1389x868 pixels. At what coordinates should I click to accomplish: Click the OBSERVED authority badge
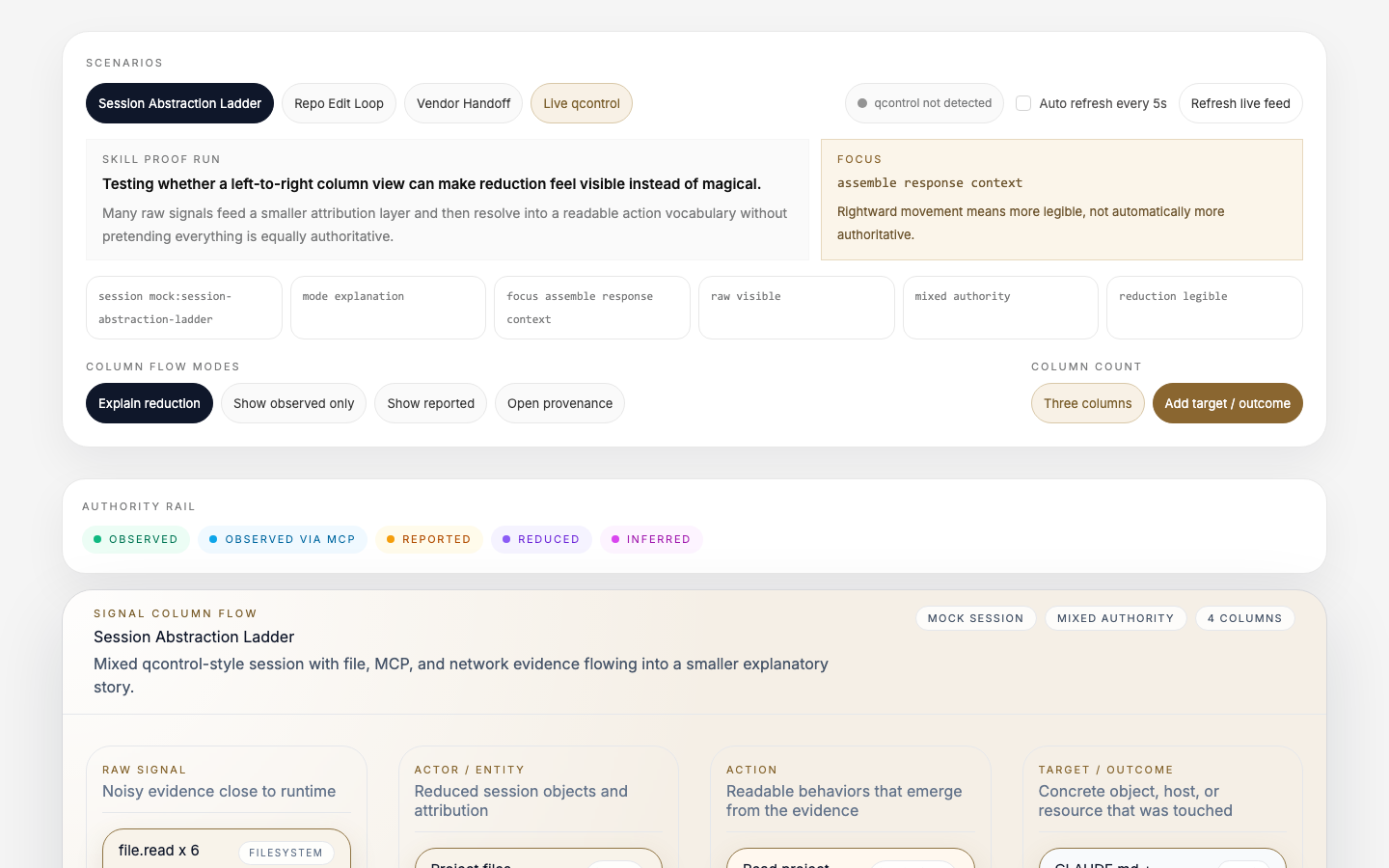click(136, 539)
